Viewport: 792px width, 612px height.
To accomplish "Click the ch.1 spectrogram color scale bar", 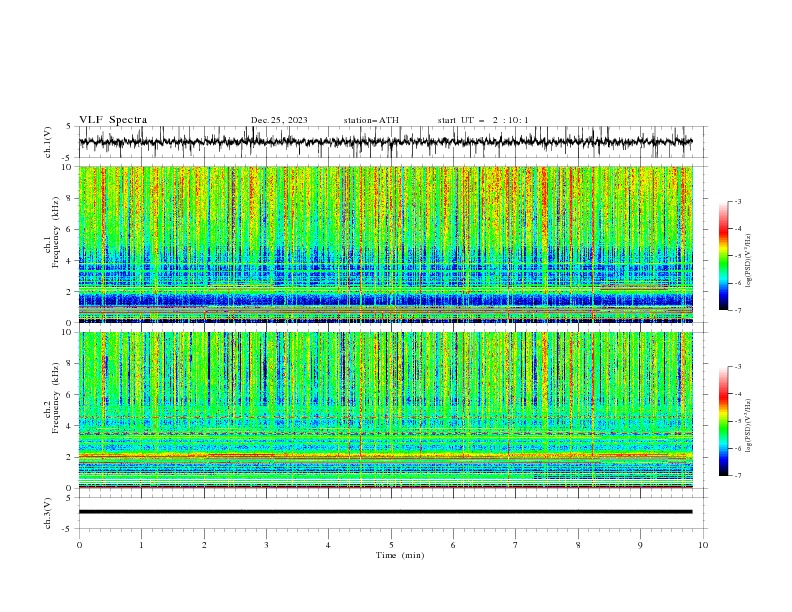I will point(723,256).
